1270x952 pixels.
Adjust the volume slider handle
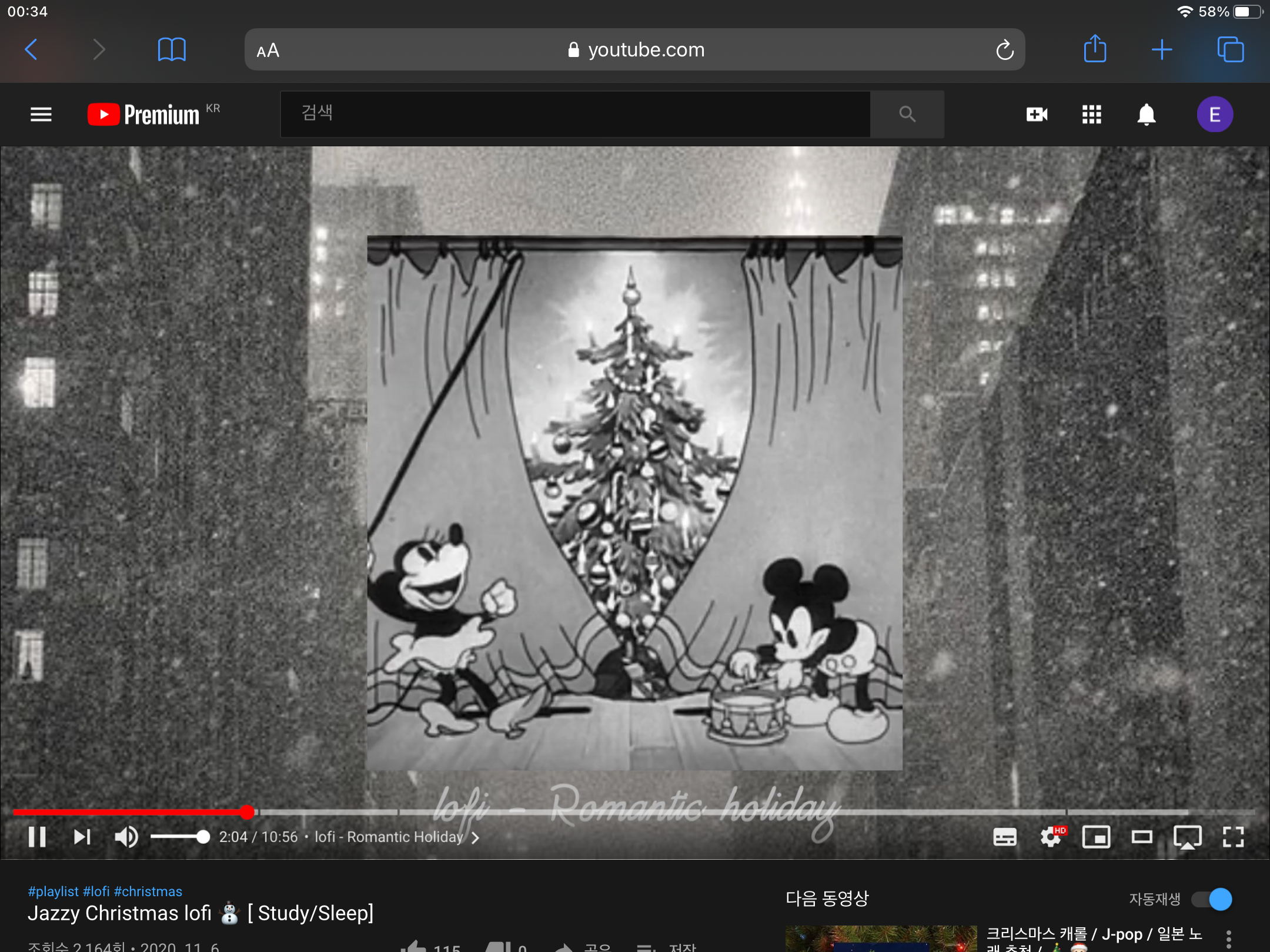[x=203, y=837]
